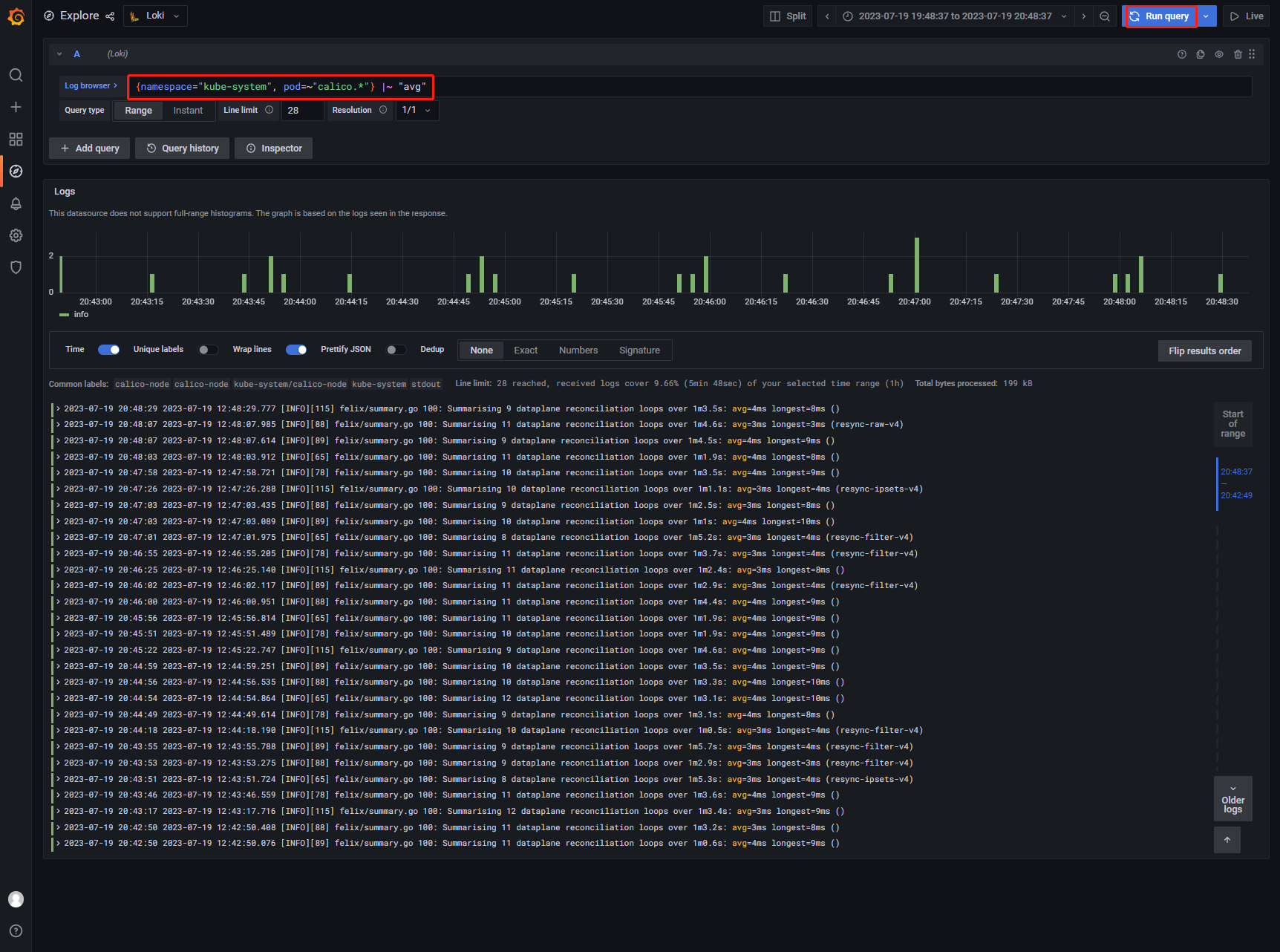This screenshot has width=1280, height=952.
Task: Toggle the Time switch
Action: click(x=109, y=350)
